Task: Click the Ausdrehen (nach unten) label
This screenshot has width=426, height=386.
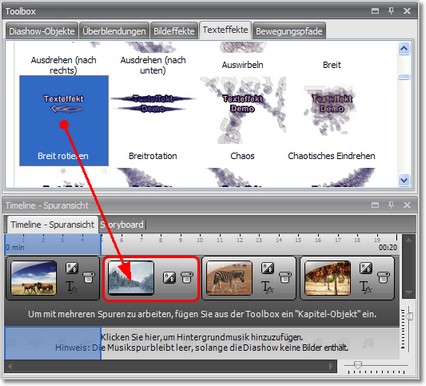Action: point(153,65)
